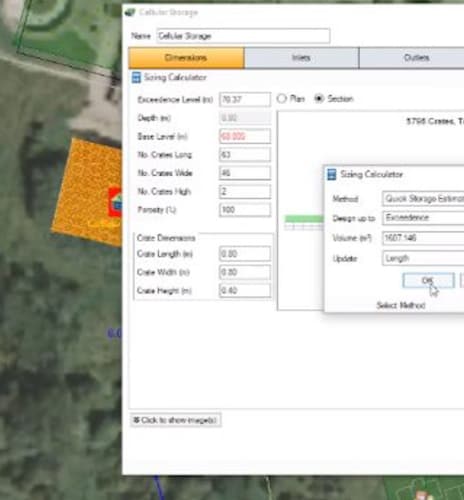The image size is (464, 500).
Task: Click the crates count text in preview
Action: coord(435,121)
